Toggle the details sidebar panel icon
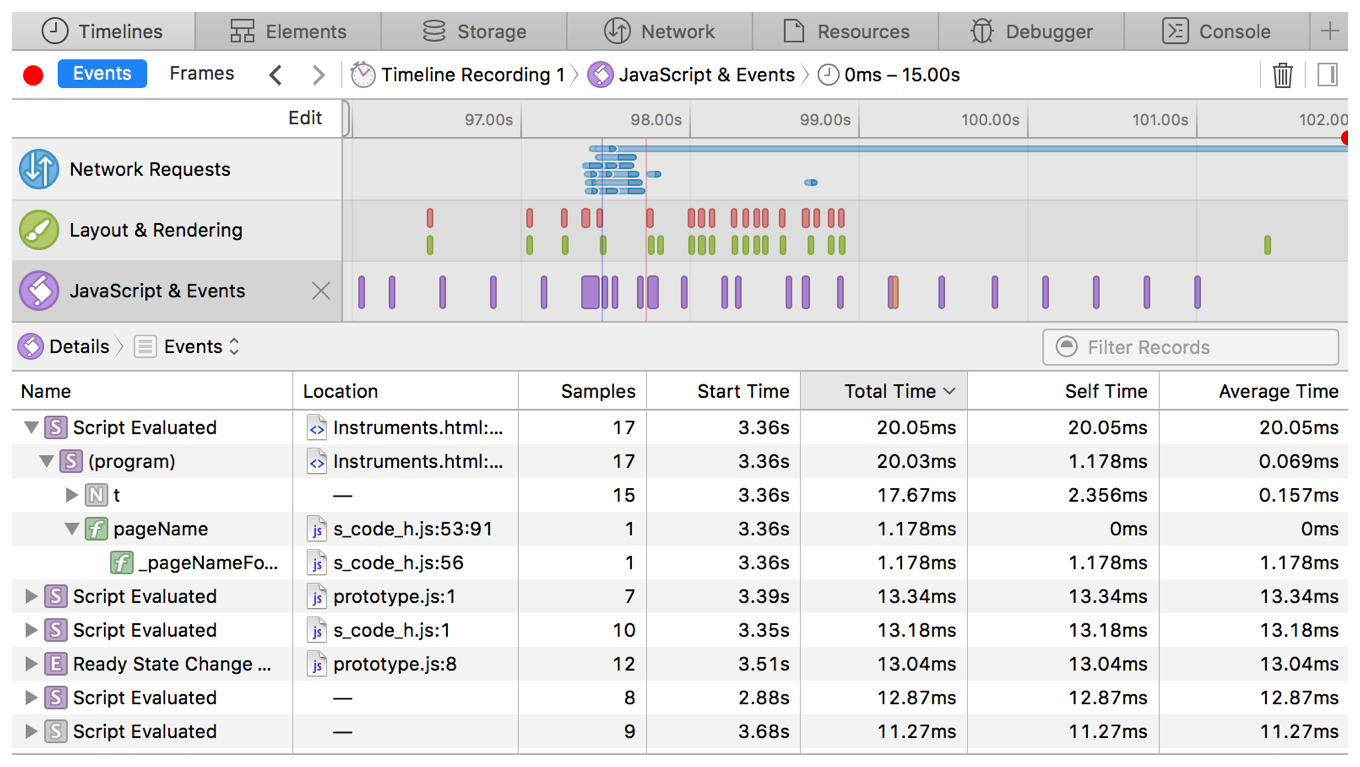The image size is (1360, 767). coord(1327,75)
